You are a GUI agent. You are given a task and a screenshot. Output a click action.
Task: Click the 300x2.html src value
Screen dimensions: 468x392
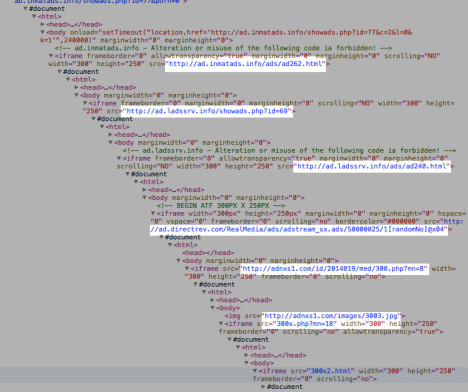click(x=330, y=371)
